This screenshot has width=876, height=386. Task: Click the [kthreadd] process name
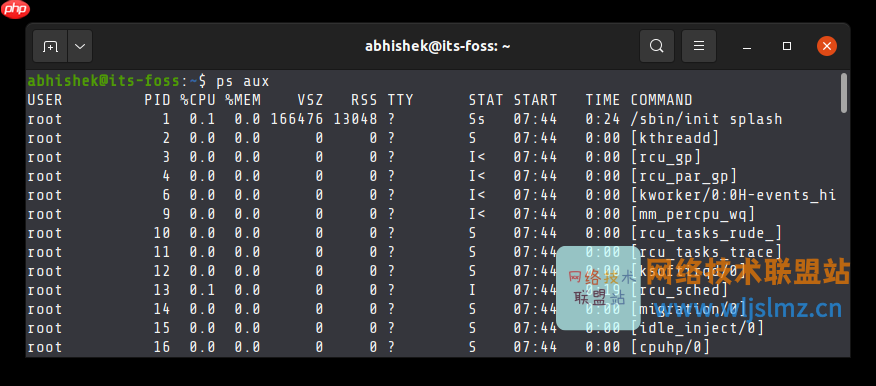[x=675, y=138]
